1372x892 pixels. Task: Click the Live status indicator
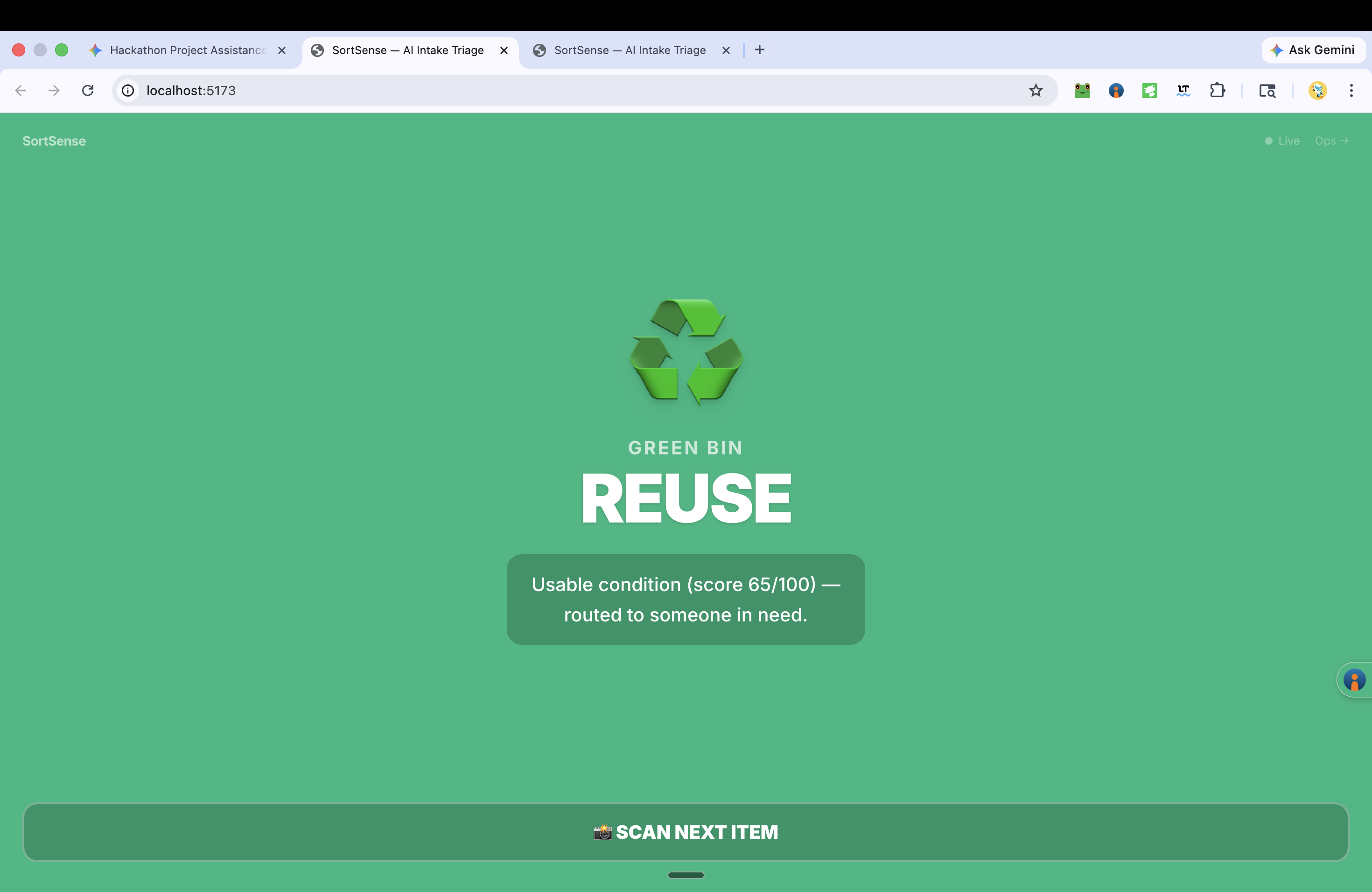(x=1283, y=140)
